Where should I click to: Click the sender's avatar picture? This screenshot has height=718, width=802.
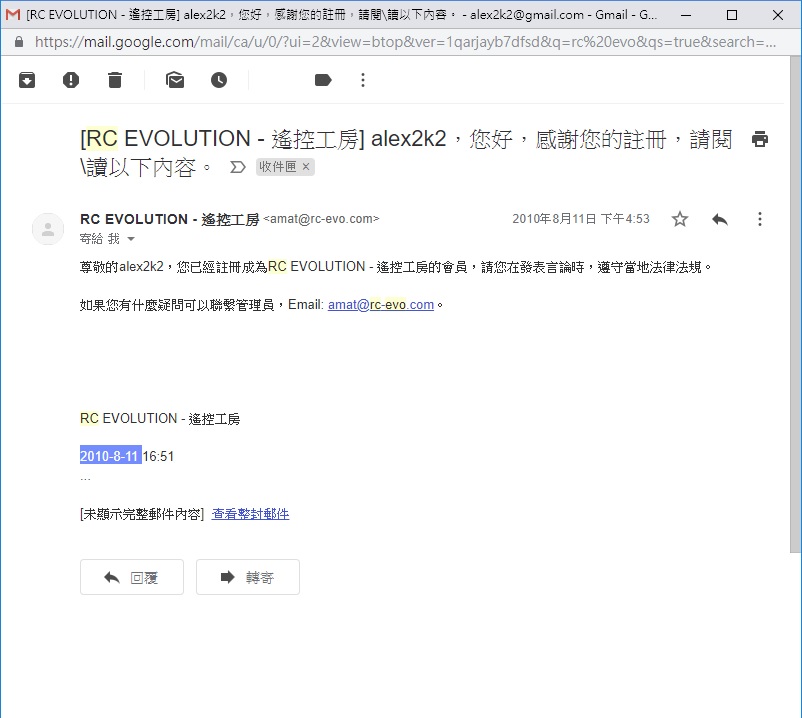(x=48, y=229)
